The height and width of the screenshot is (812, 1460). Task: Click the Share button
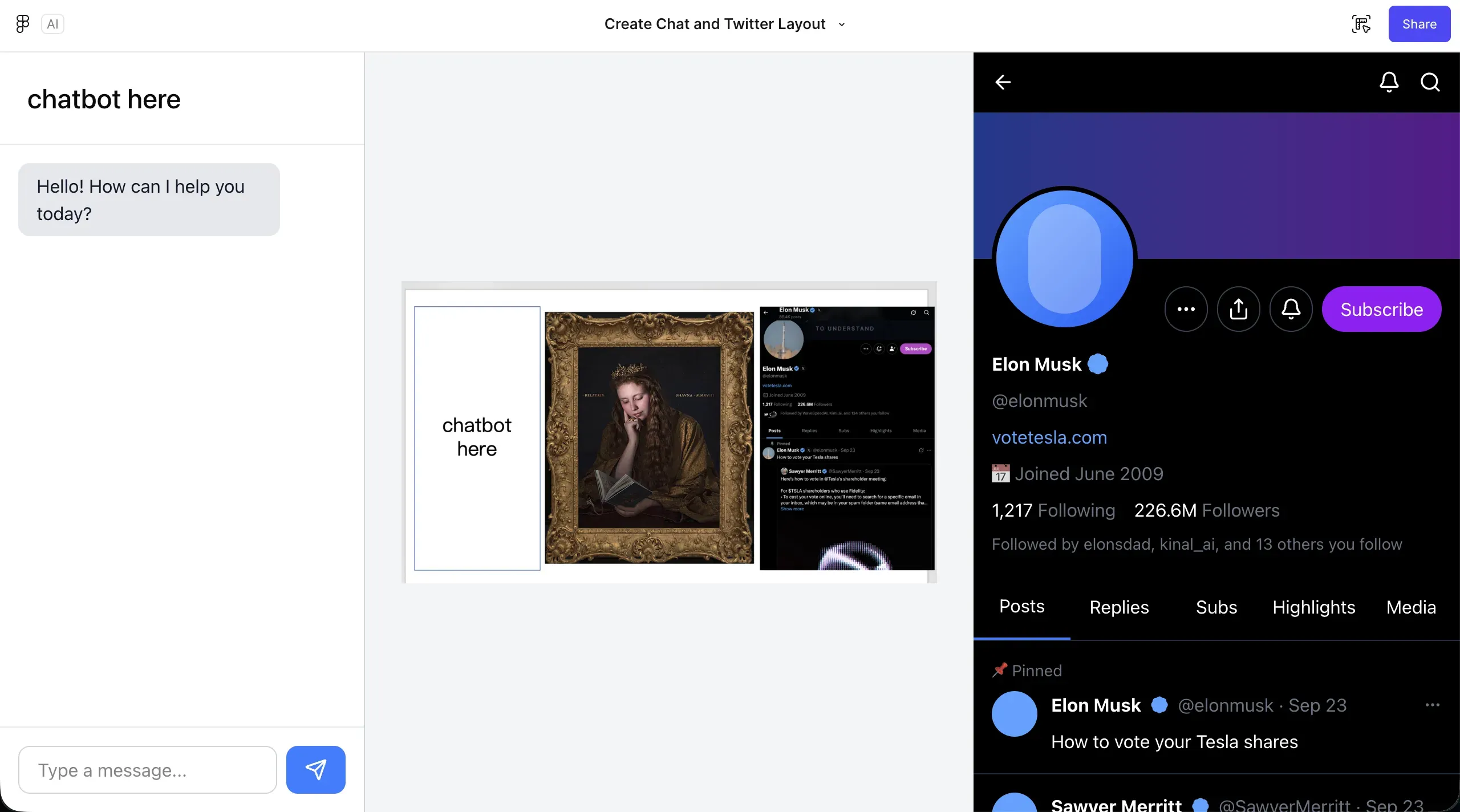1420,24
